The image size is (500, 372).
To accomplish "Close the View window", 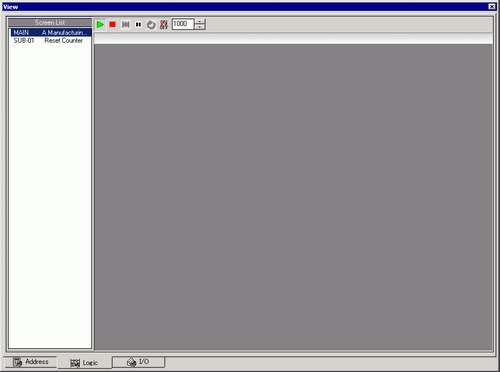I will point(492,6).
